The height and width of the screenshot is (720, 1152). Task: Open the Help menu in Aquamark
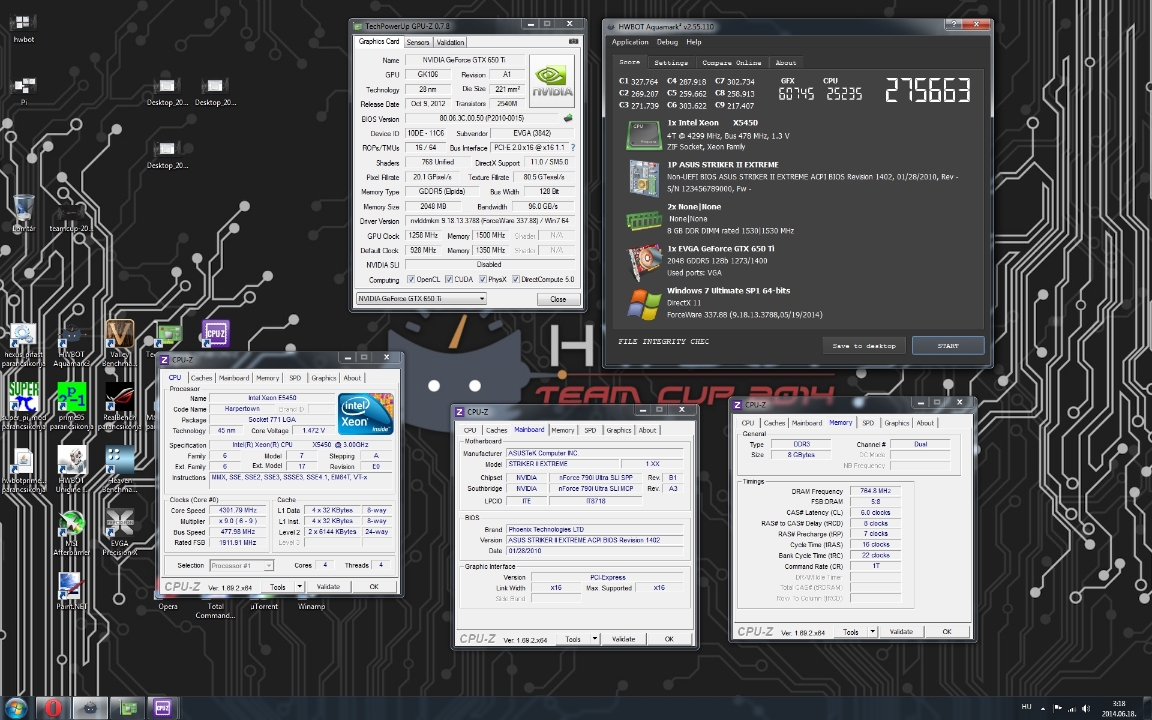[x=694, y=42]
